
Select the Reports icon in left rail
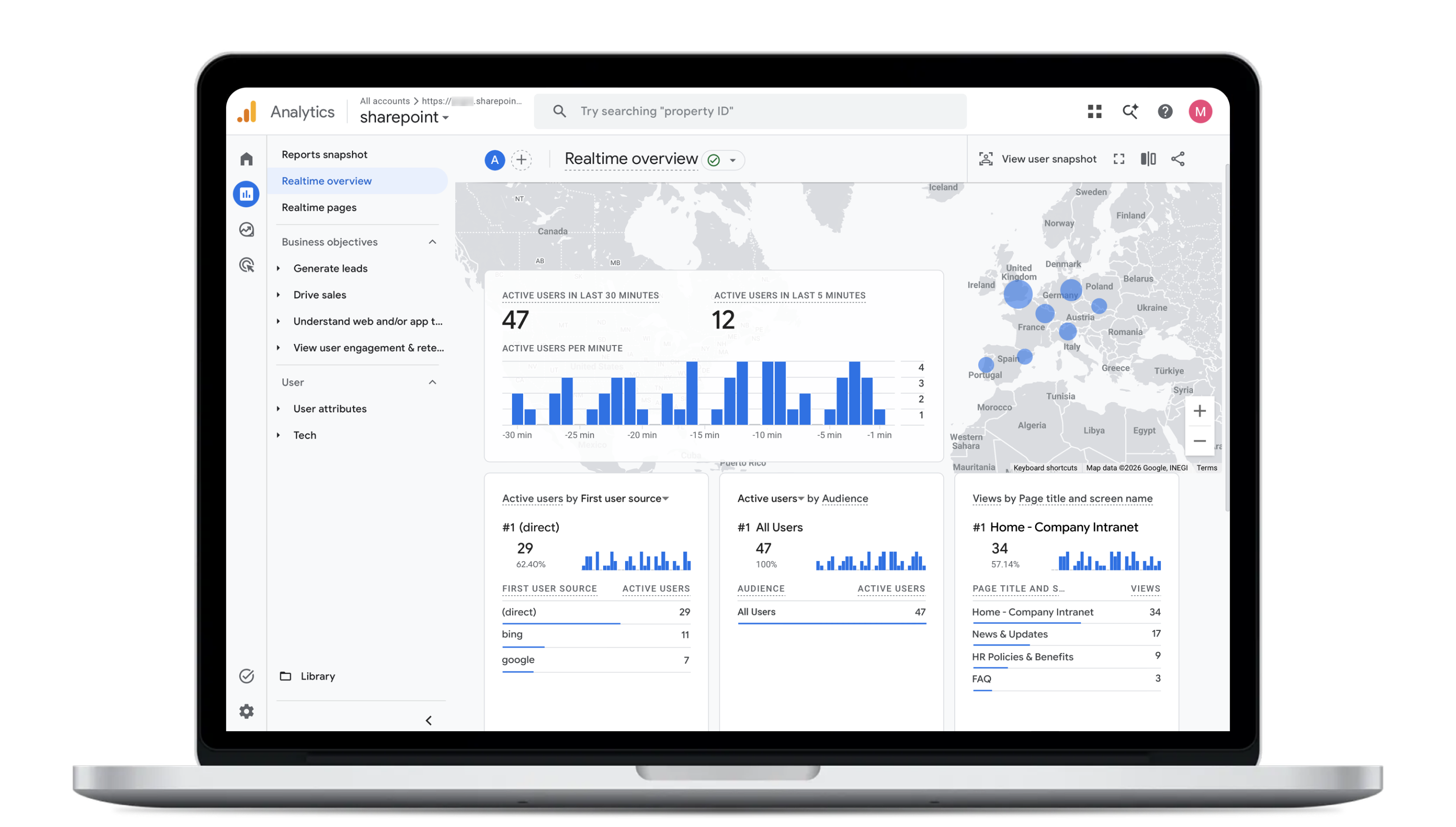tap(246, 194)
